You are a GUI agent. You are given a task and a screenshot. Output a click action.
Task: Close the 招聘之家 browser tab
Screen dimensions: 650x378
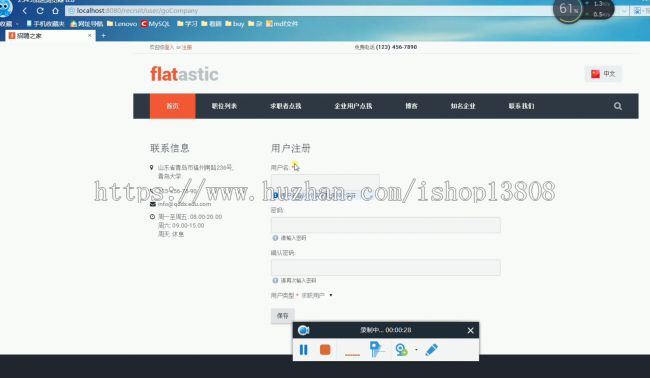click(90, 36)
